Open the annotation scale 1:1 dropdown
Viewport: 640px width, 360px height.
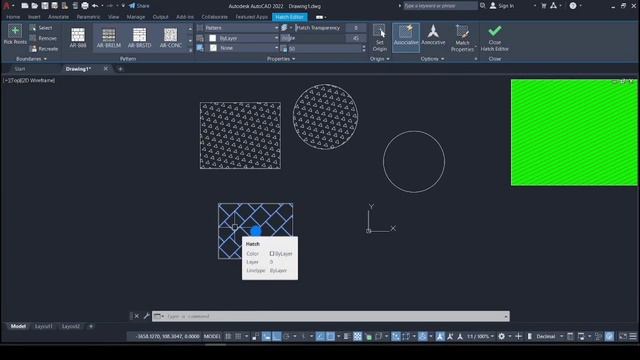click(480, 336)
